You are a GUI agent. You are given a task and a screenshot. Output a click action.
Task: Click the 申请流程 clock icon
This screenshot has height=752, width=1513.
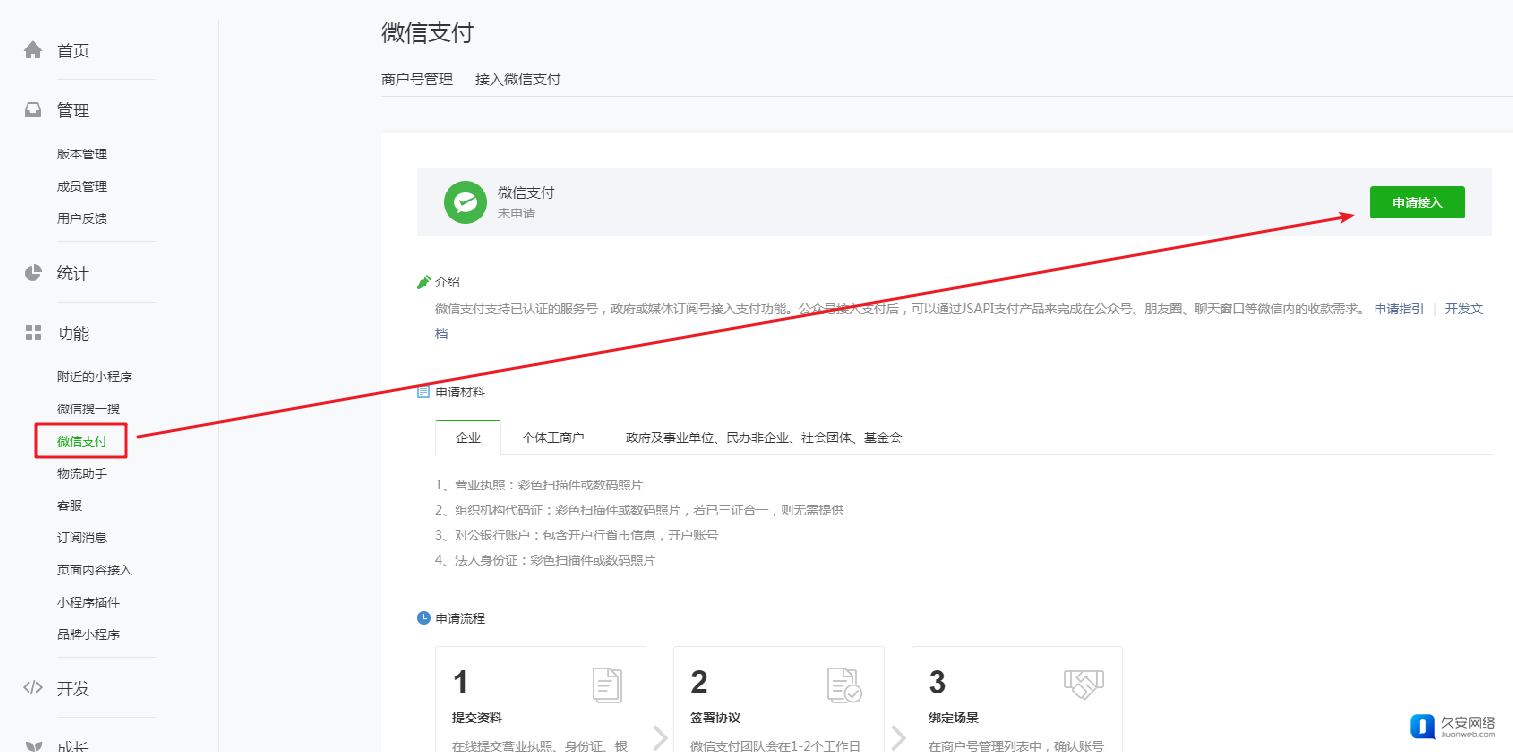[424, 618]
